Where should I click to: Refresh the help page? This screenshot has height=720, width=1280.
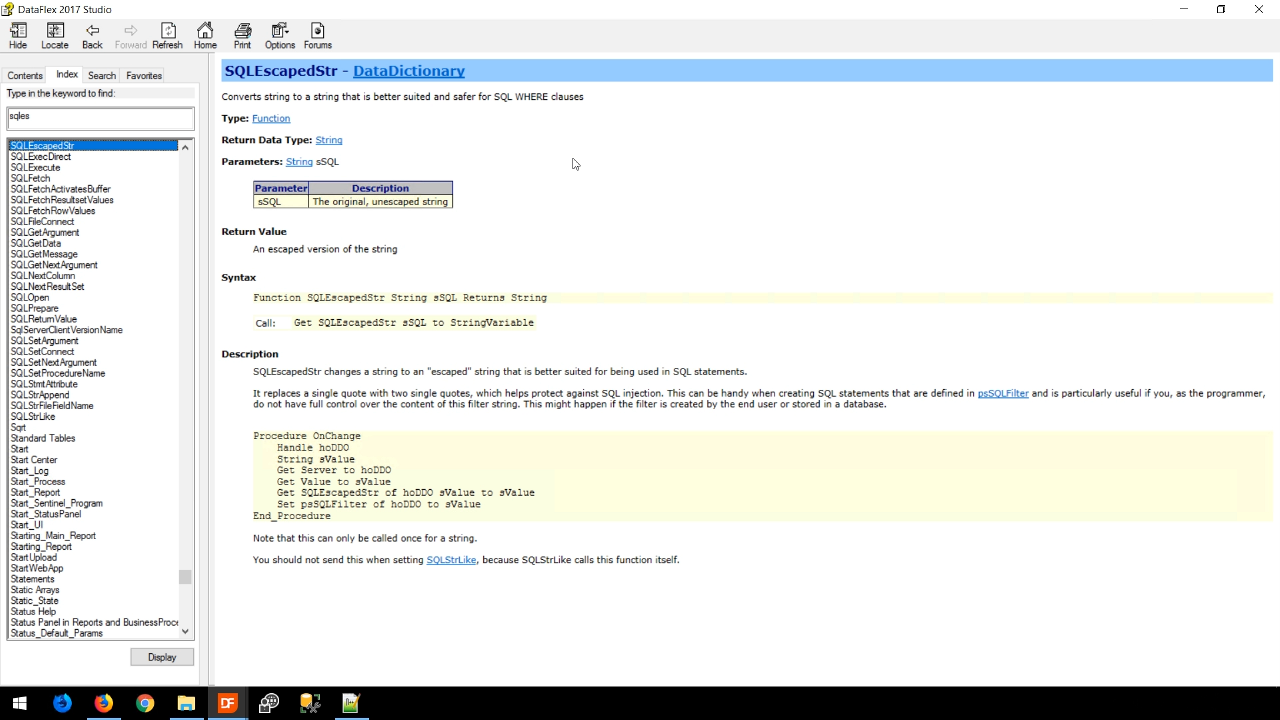pyautogui.click(x=168, y=36)
